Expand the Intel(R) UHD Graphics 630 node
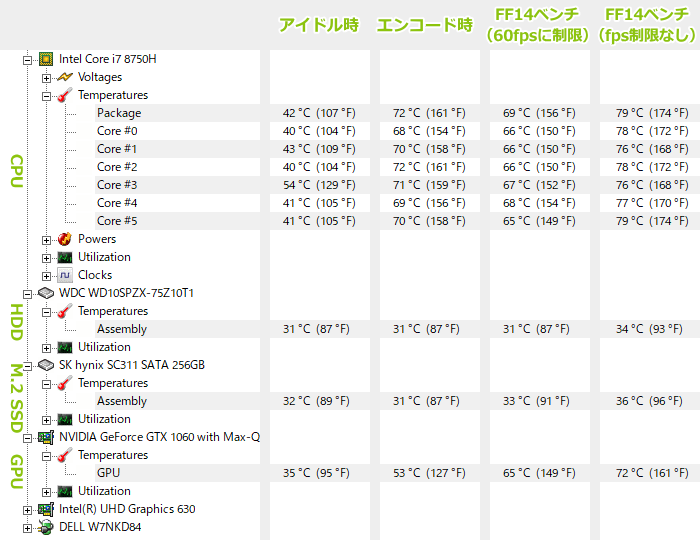 click(27, 510)
